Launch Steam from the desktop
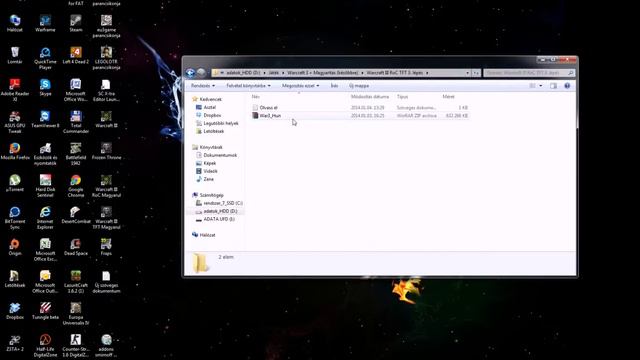 76,23
